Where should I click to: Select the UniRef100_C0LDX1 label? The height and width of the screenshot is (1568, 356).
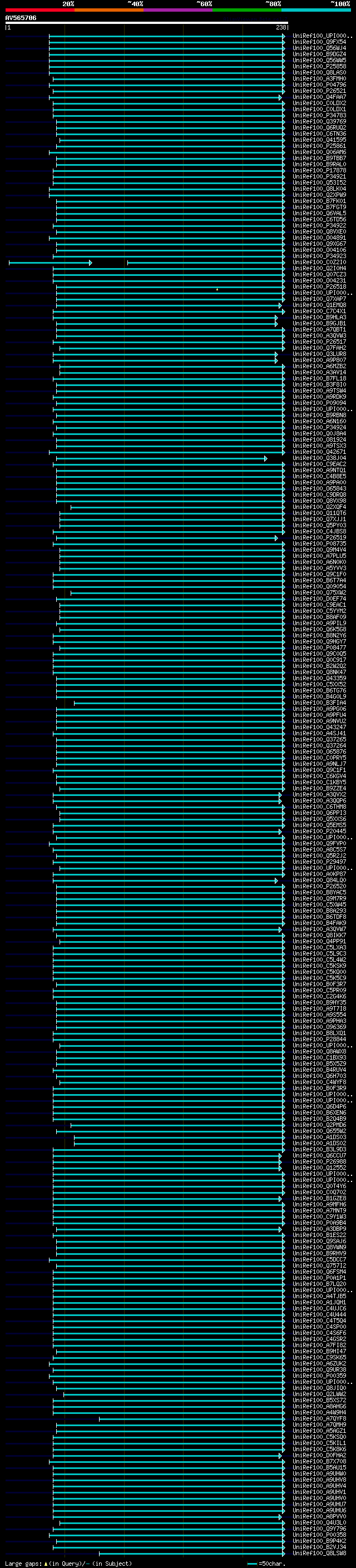pos(319,109)
